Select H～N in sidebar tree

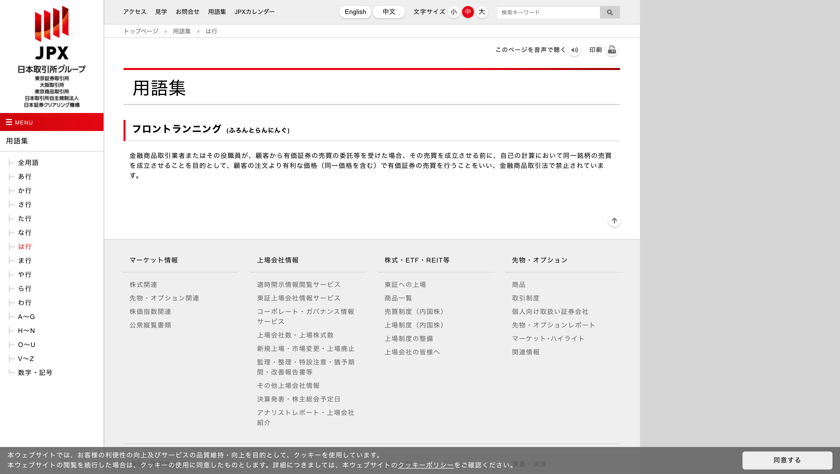tap(26, 330)
